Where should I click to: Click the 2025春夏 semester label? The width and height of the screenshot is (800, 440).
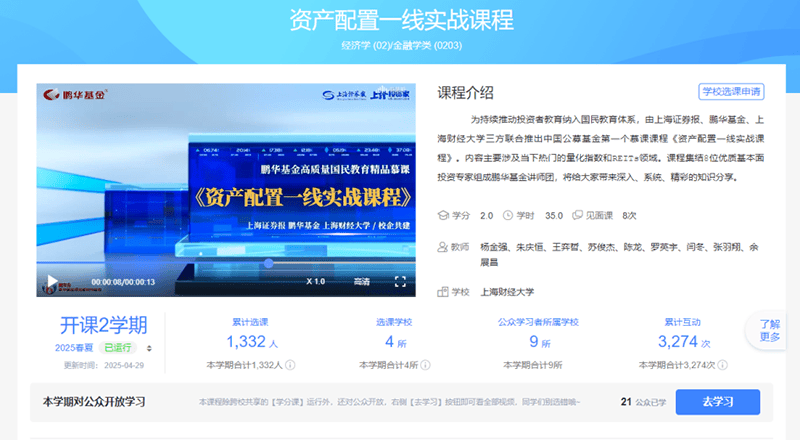(74, 348)
